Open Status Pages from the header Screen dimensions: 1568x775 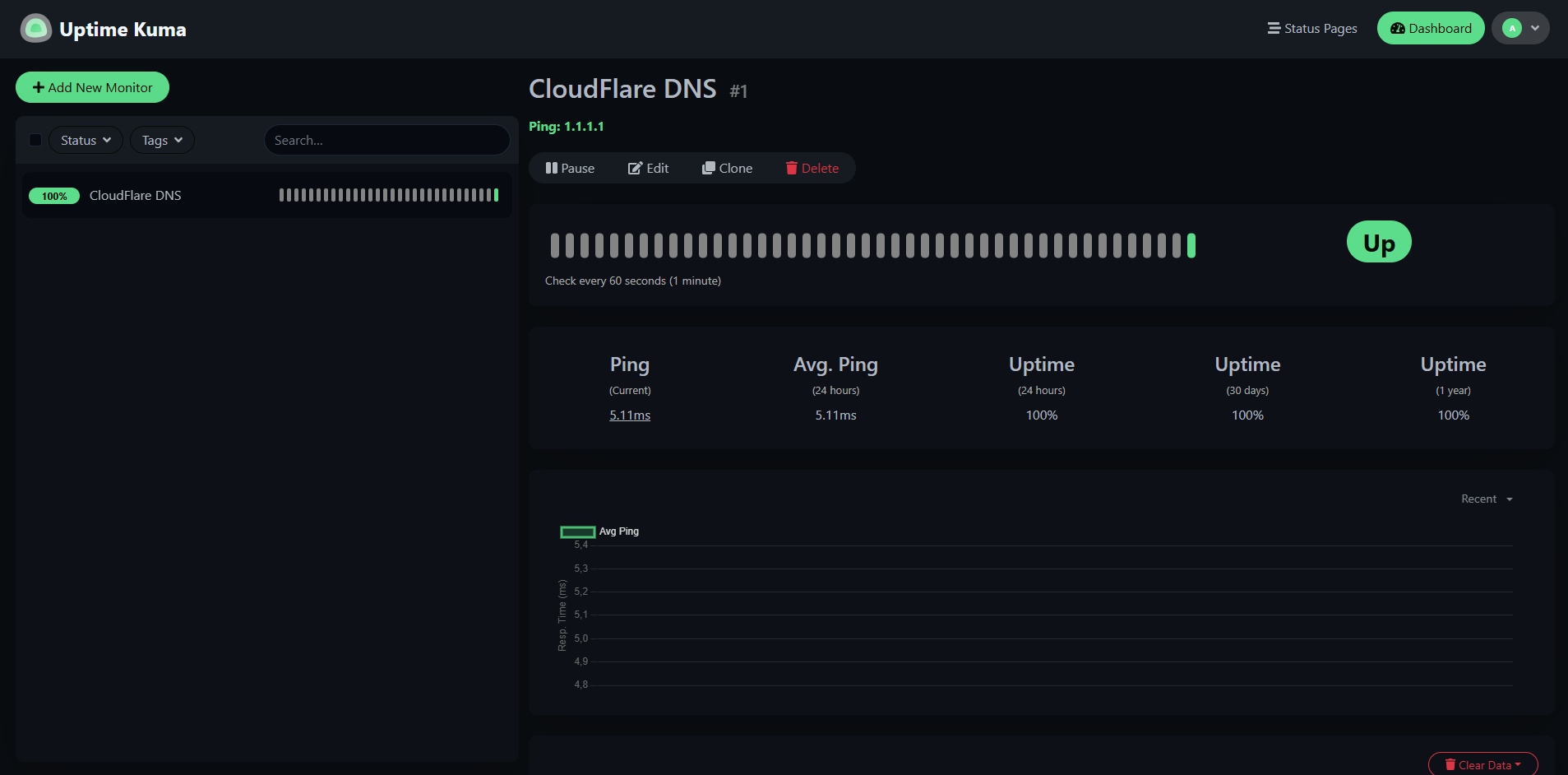click(x=1312, y=28)
